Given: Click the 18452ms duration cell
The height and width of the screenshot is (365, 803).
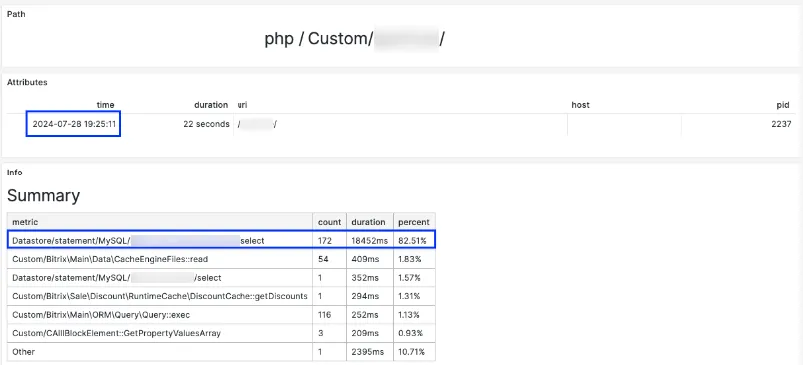Looking at the screenshot, I should [x=369, y=241].
